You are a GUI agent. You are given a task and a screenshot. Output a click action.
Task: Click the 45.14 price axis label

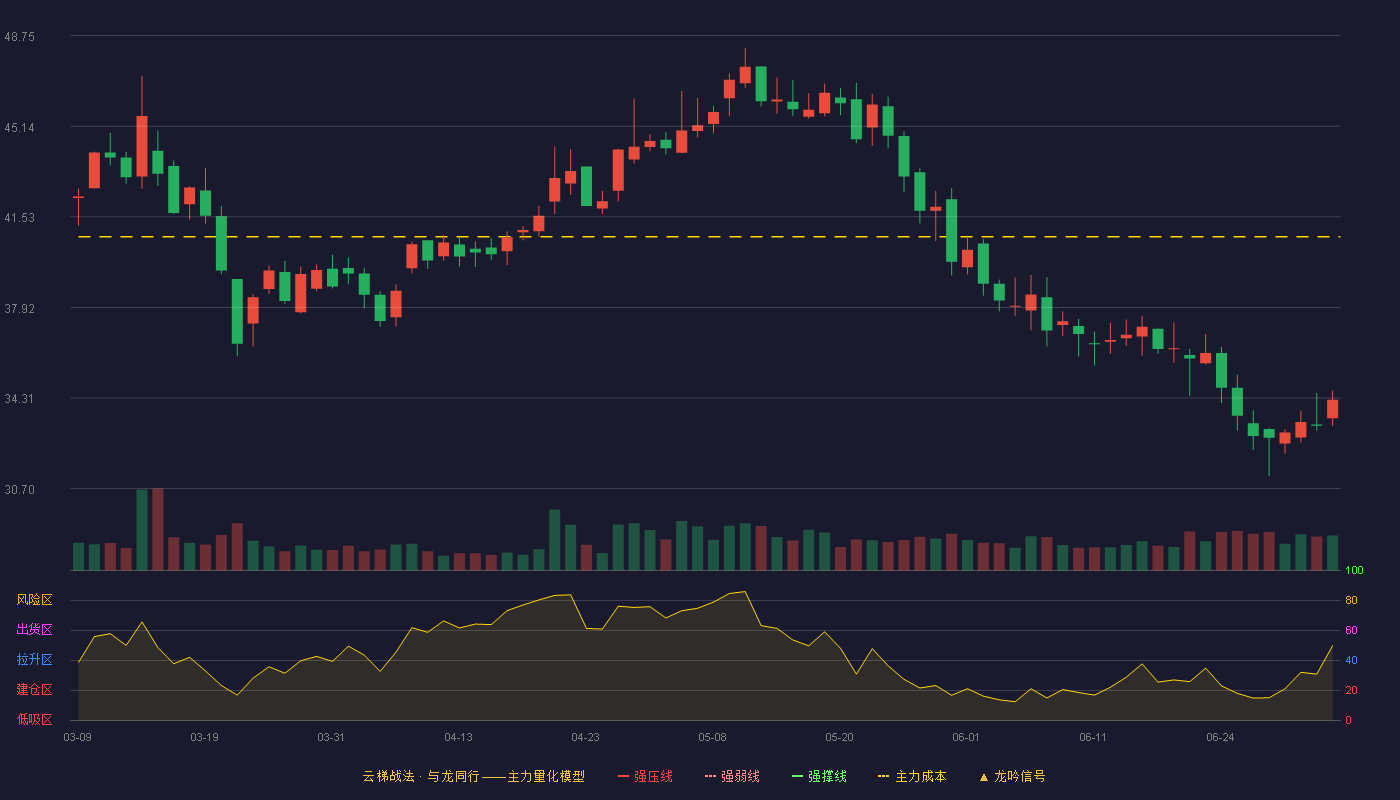[19, 127]
